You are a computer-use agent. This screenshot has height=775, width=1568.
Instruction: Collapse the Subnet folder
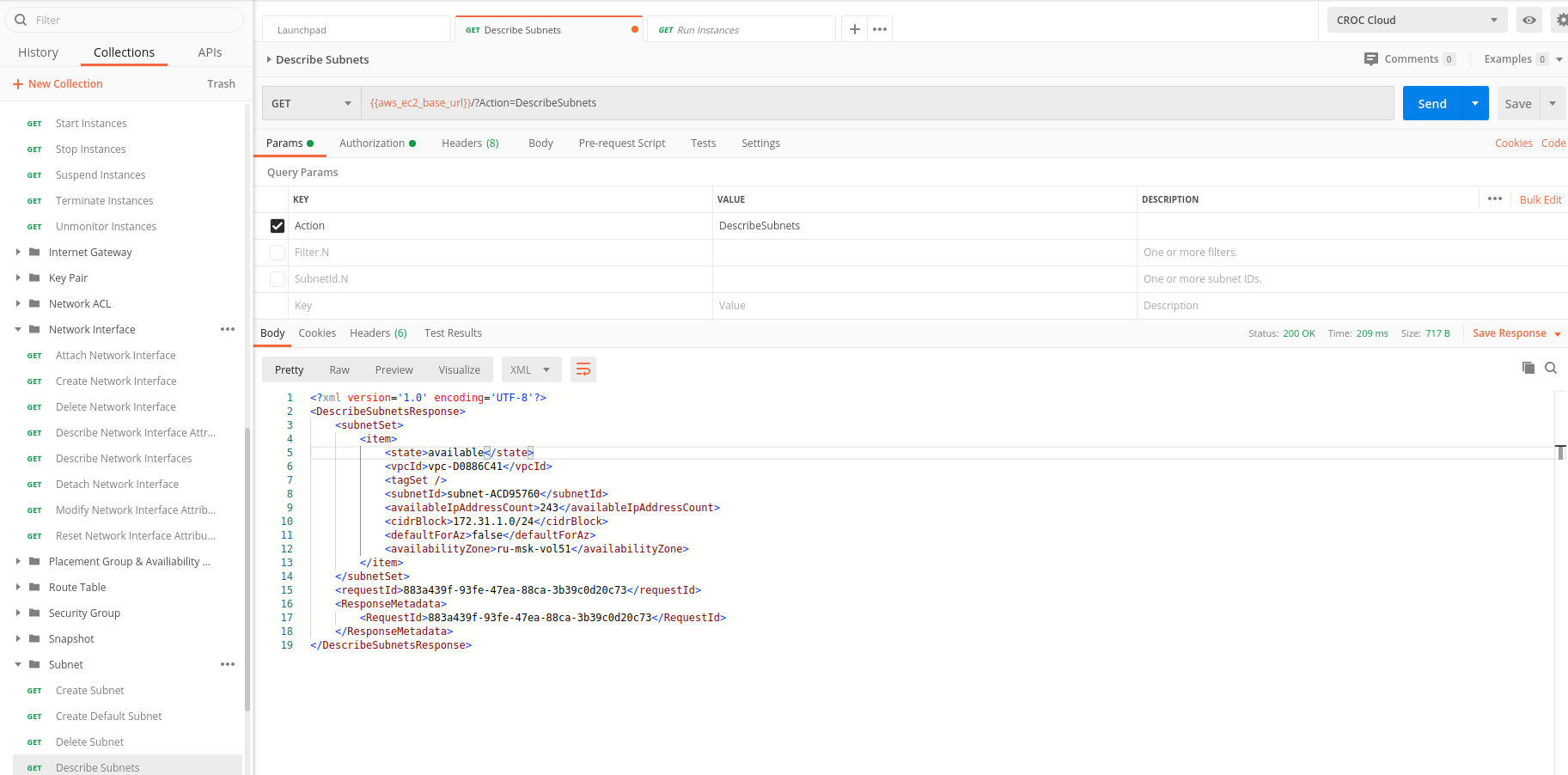click(x=18, y=664)
